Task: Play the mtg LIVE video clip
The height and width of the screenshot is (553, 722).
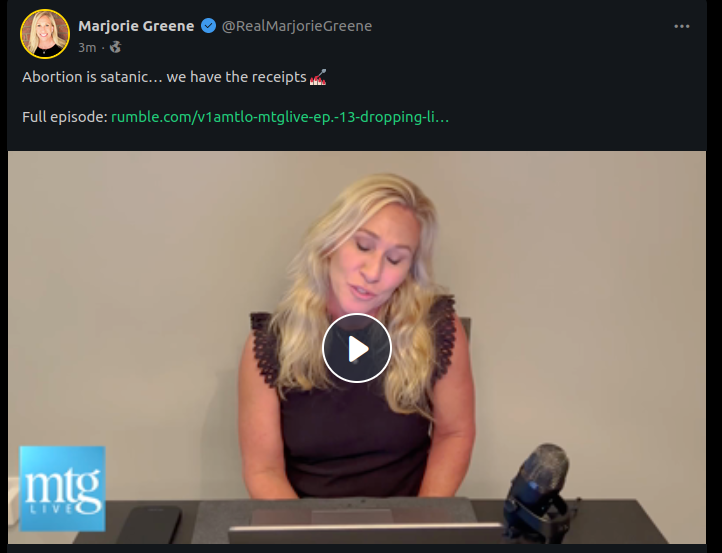Action: 357,348
